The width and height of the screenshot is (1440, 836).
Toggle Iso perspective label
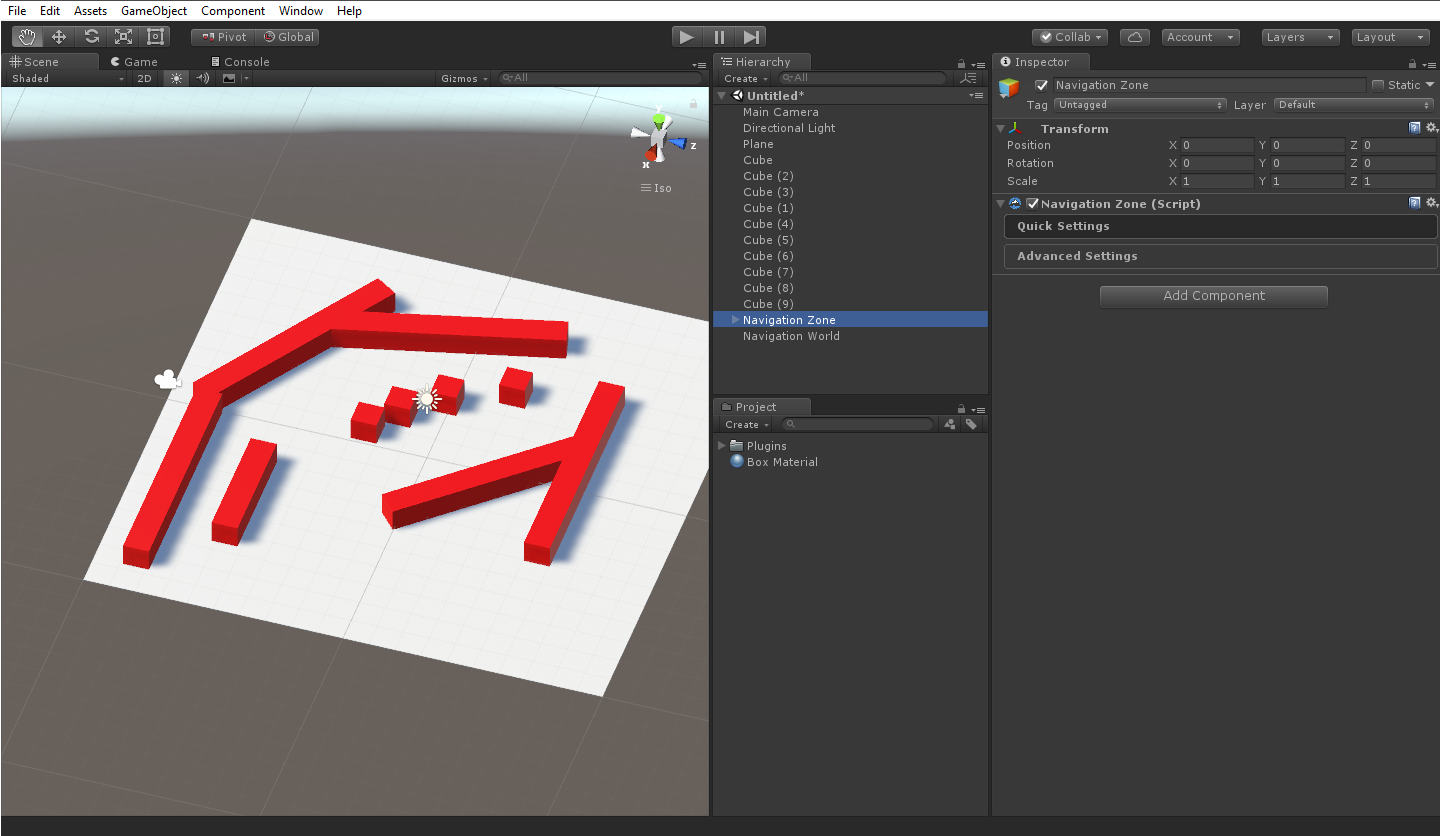coord(656,188)
